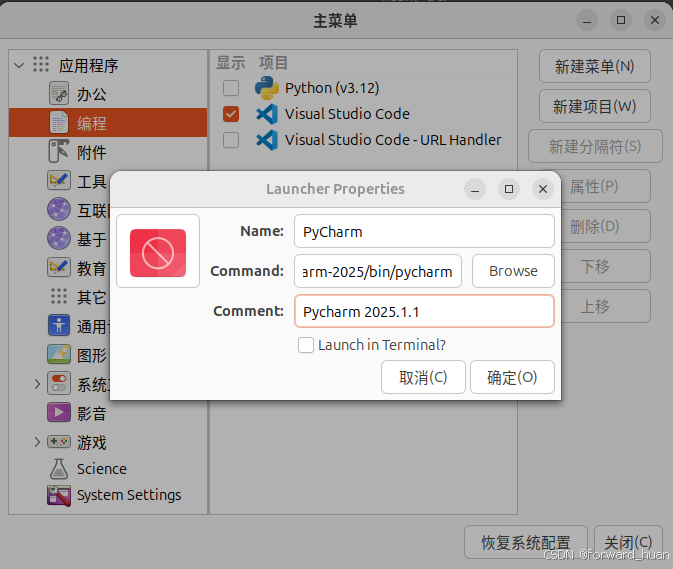Screen dimensions: 673x569
Task: Select the 办公 category icon
Action: click(59, 94)
